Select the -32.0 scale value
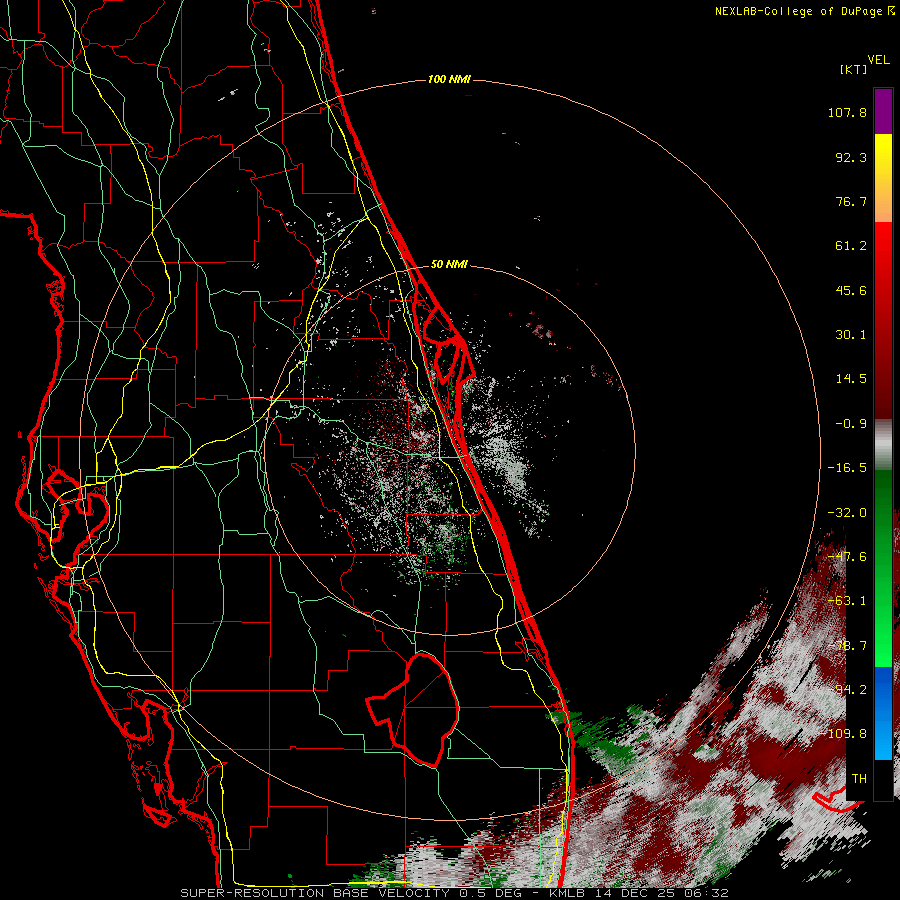 (847, 513)
